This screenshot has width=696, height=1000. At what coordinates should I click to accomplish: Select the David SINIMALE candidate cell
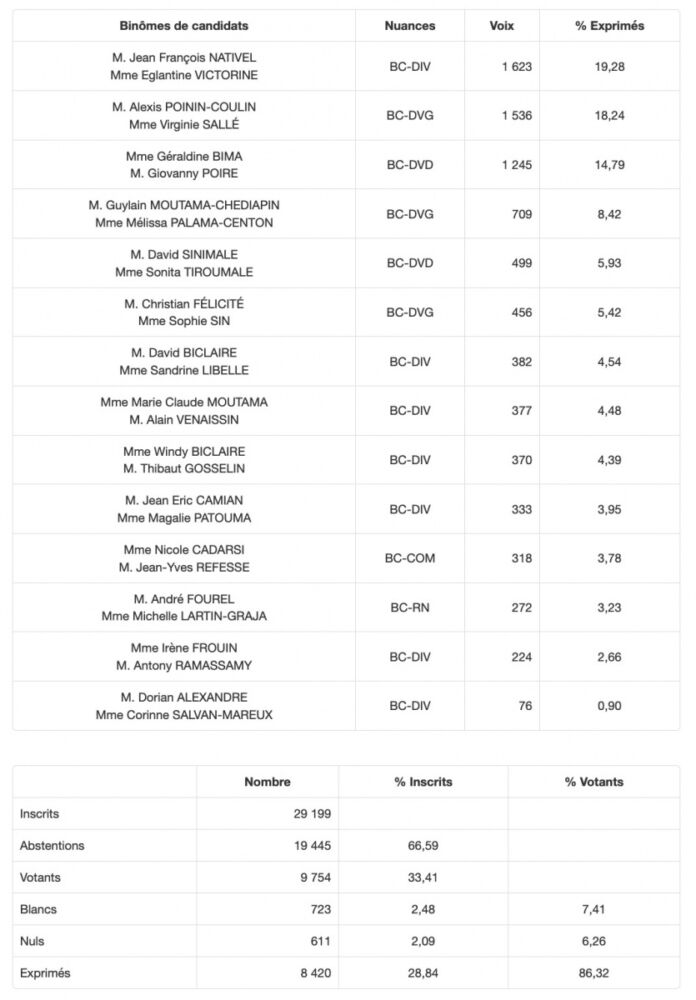(x=184, y=263)
